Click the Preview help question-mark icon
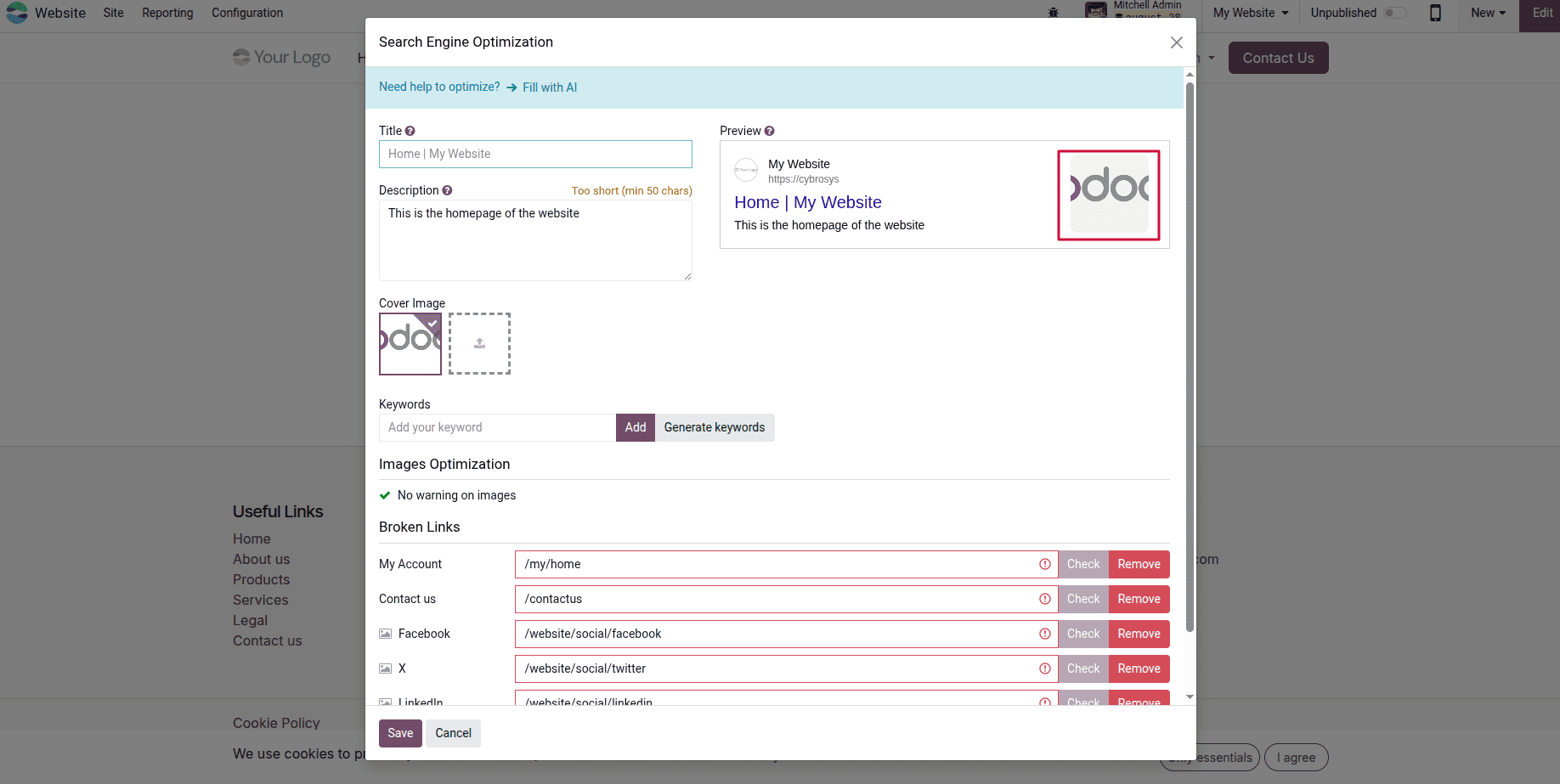This screenshot has height=784, width=1560. (x=769, y=131)
